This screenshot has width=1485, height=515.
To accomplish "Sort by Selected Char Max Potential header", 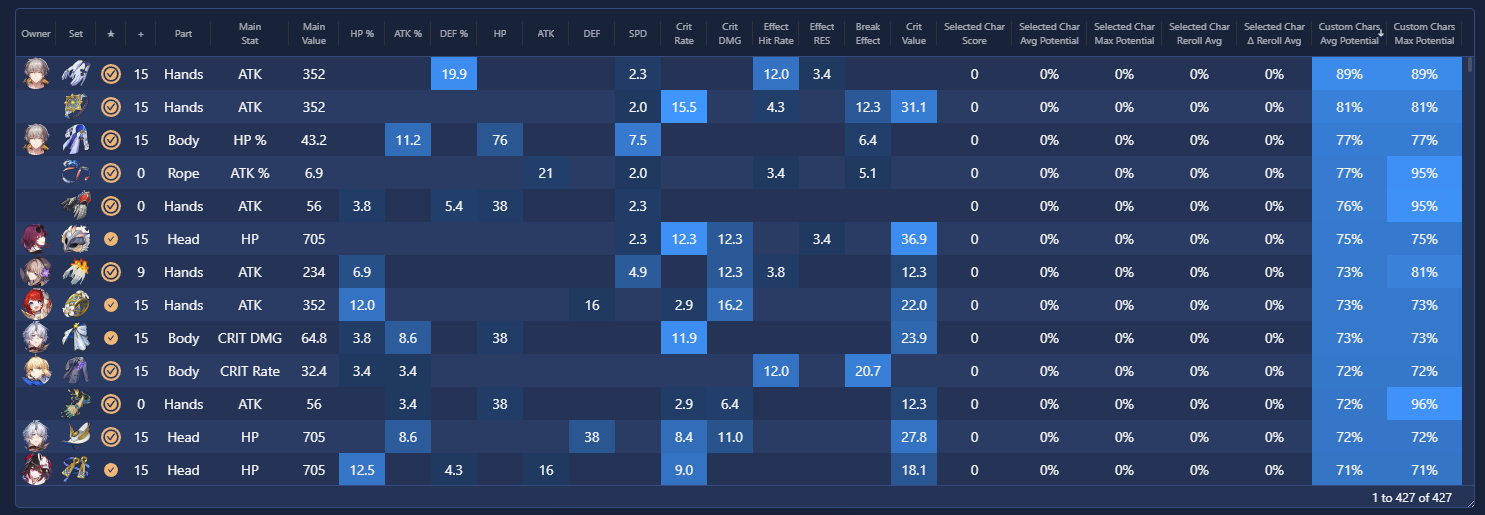I will 1124,33.
